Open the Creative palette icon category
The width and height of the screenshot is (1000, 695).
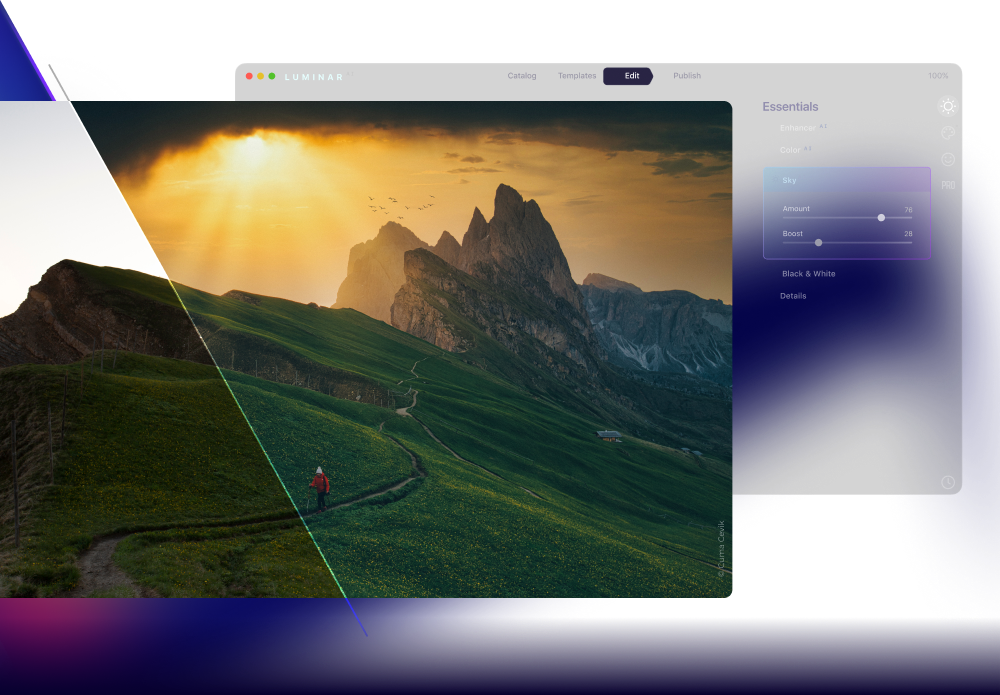pyautogui.click(x=948, y=133)
